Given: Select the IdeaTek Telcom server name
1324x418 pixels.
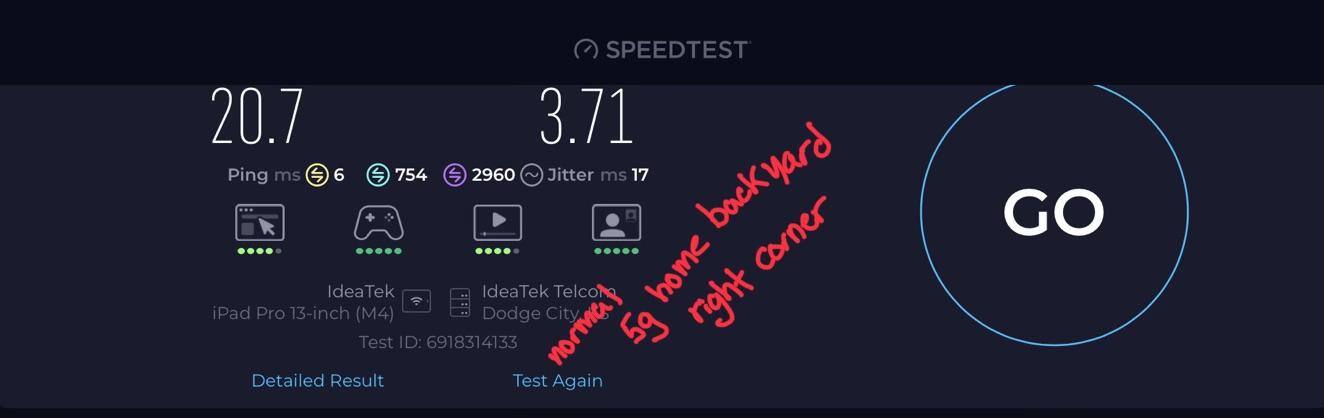Looking at the screenshot, I should coord(546,291).
